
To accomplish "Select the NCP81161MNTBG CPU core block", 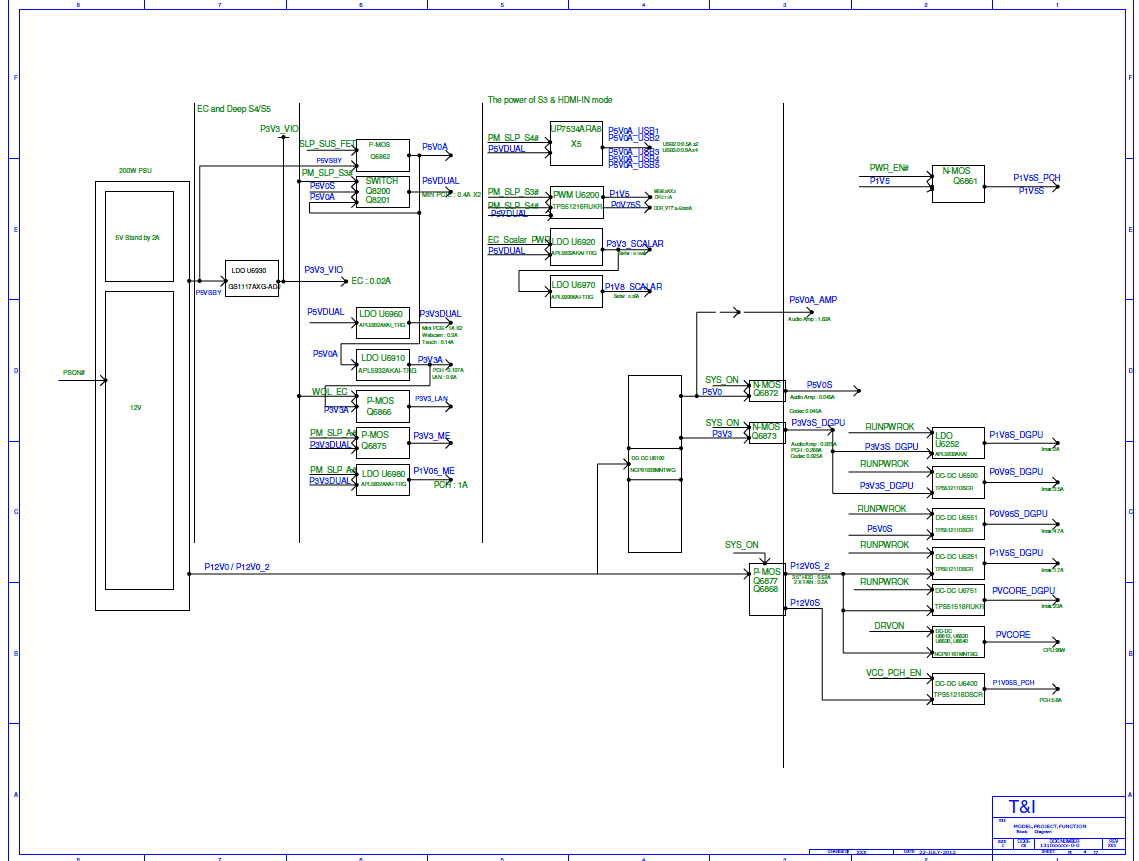I will click(x=959, y=642).
